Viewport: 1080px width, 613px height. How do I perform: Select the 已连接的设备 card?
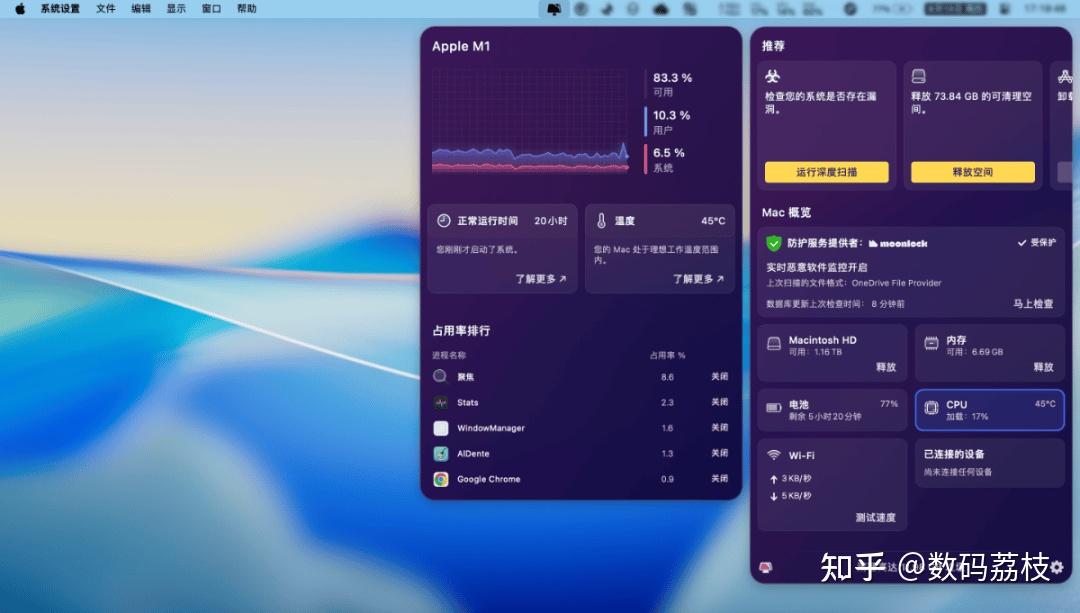click(x=990, y=464)
